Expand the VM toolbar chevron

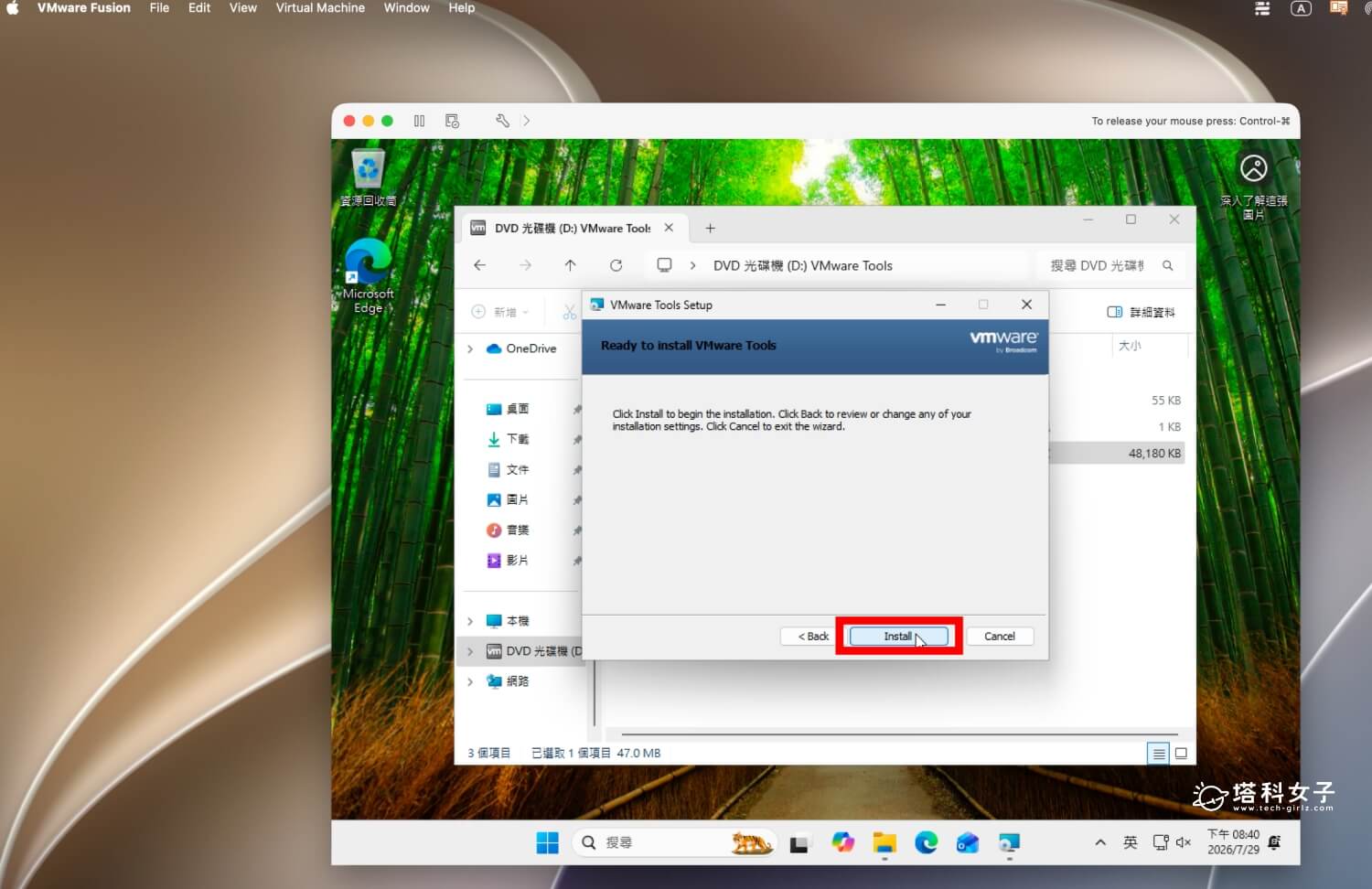(x=526, y=121)
